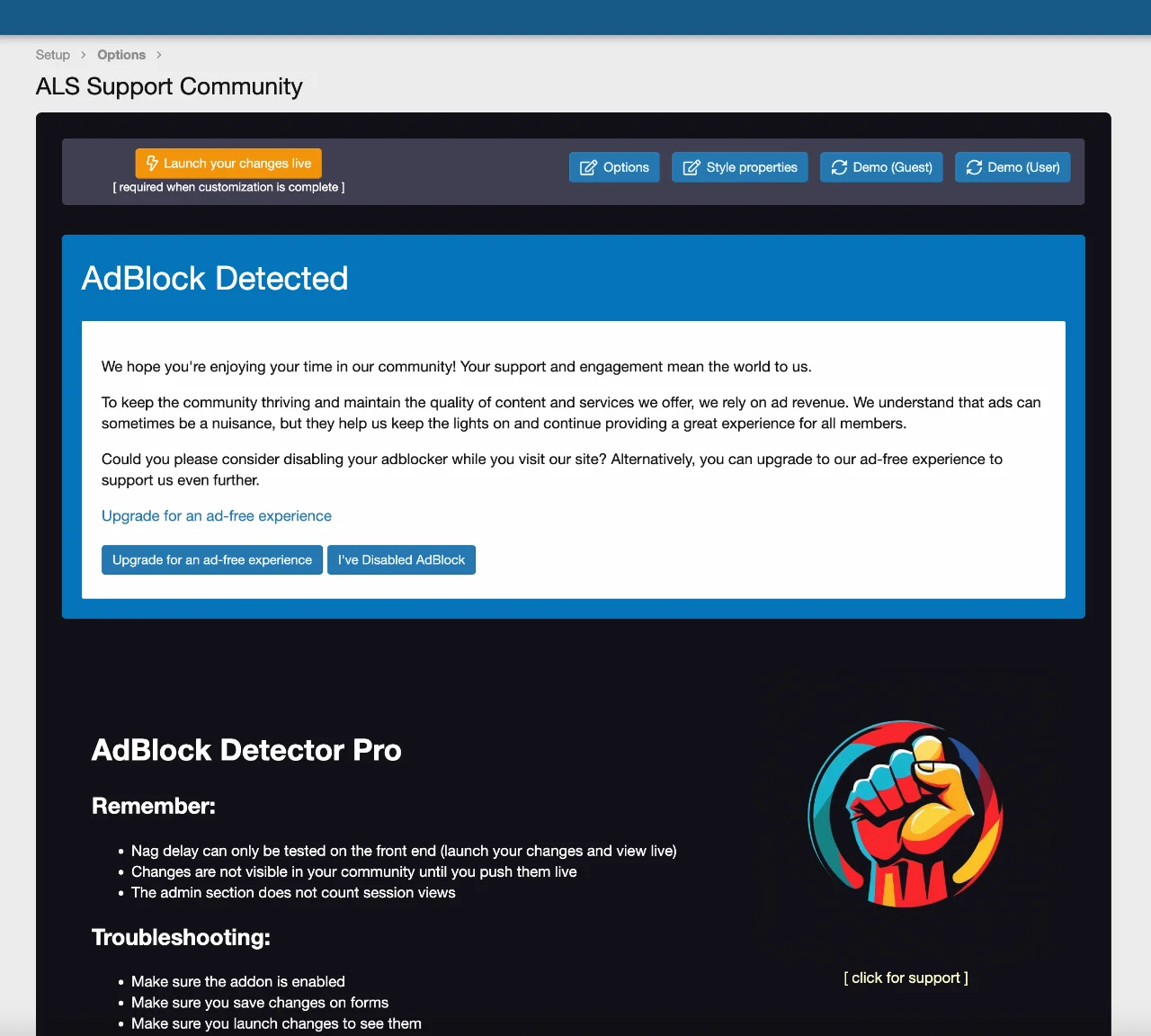Click the chevron arrow after Options breadcrumb
Image resolution: width=1151 pixels, height=1036 pixels.
click(159, 55)
